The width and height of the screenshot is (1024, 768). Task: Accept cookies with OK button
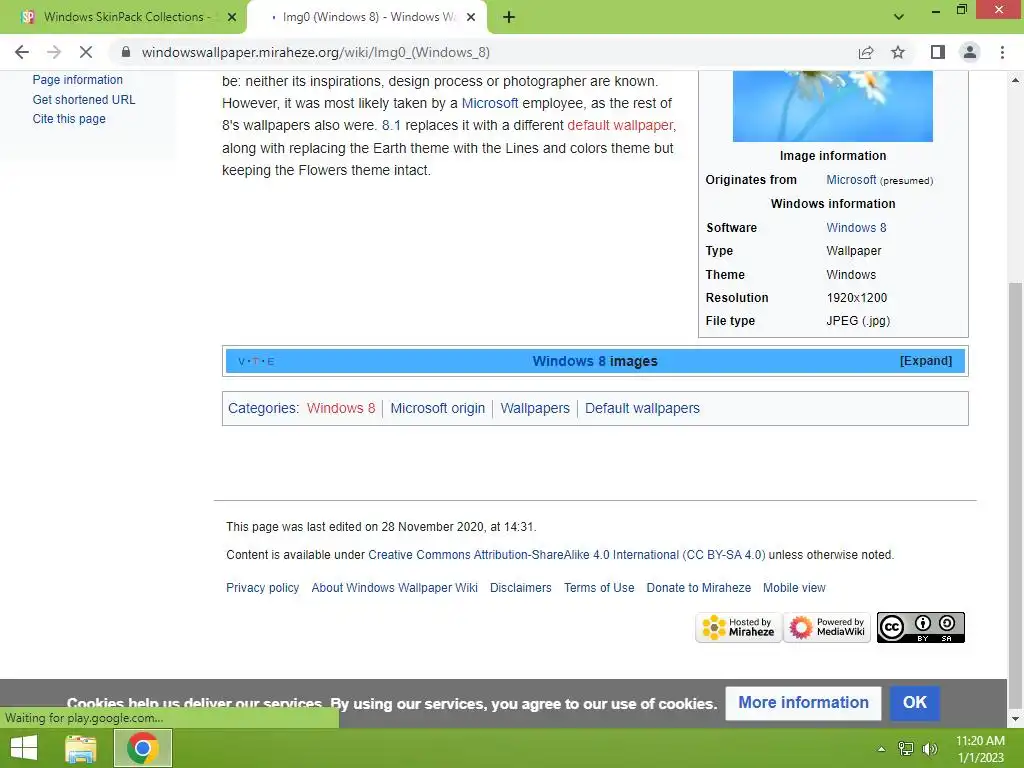click(x=914, y=703)
